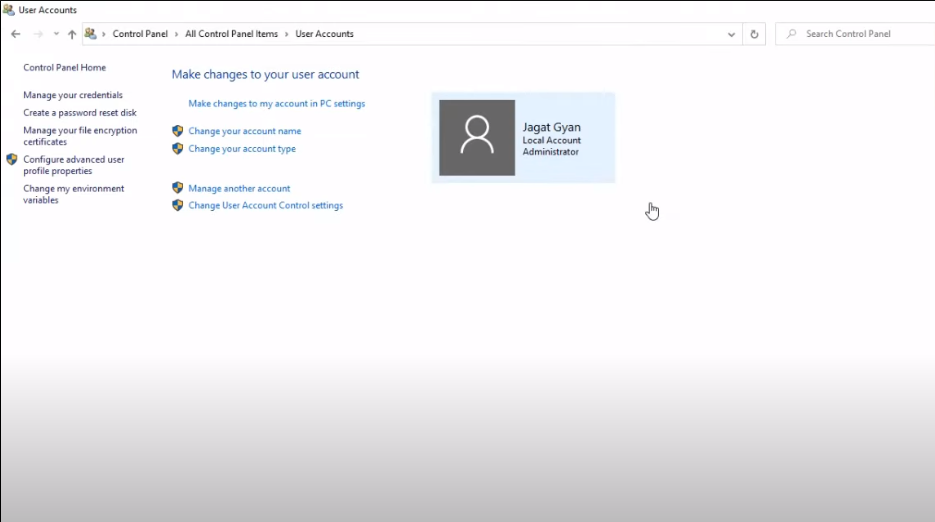Open Create a password reset disk
Screen dimensions: 935x522
80,113
